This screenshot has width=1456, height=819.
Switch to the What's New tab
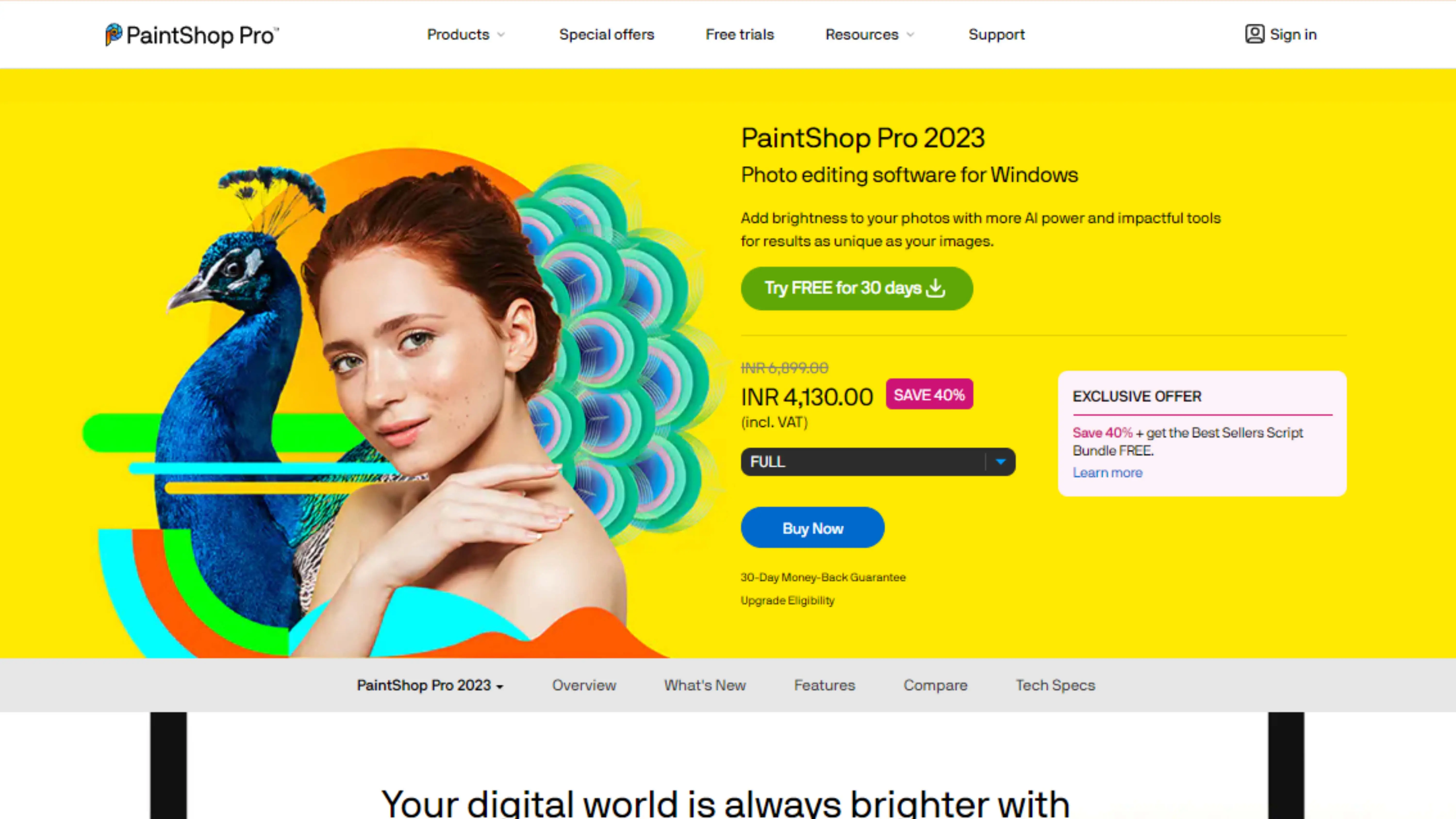[705, 685]
